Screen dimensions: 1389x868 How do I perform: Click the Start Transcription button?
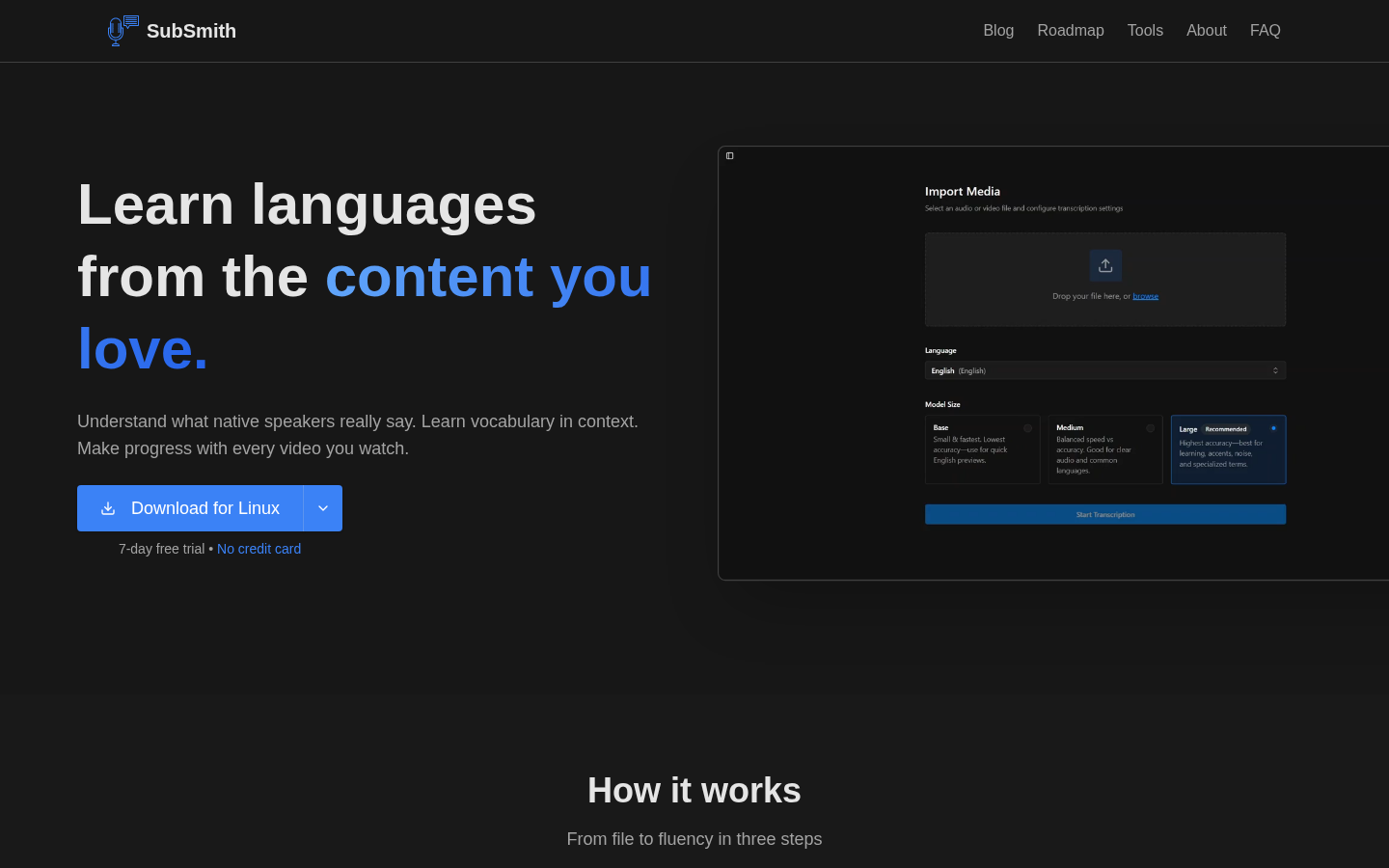coord(1105,515)
